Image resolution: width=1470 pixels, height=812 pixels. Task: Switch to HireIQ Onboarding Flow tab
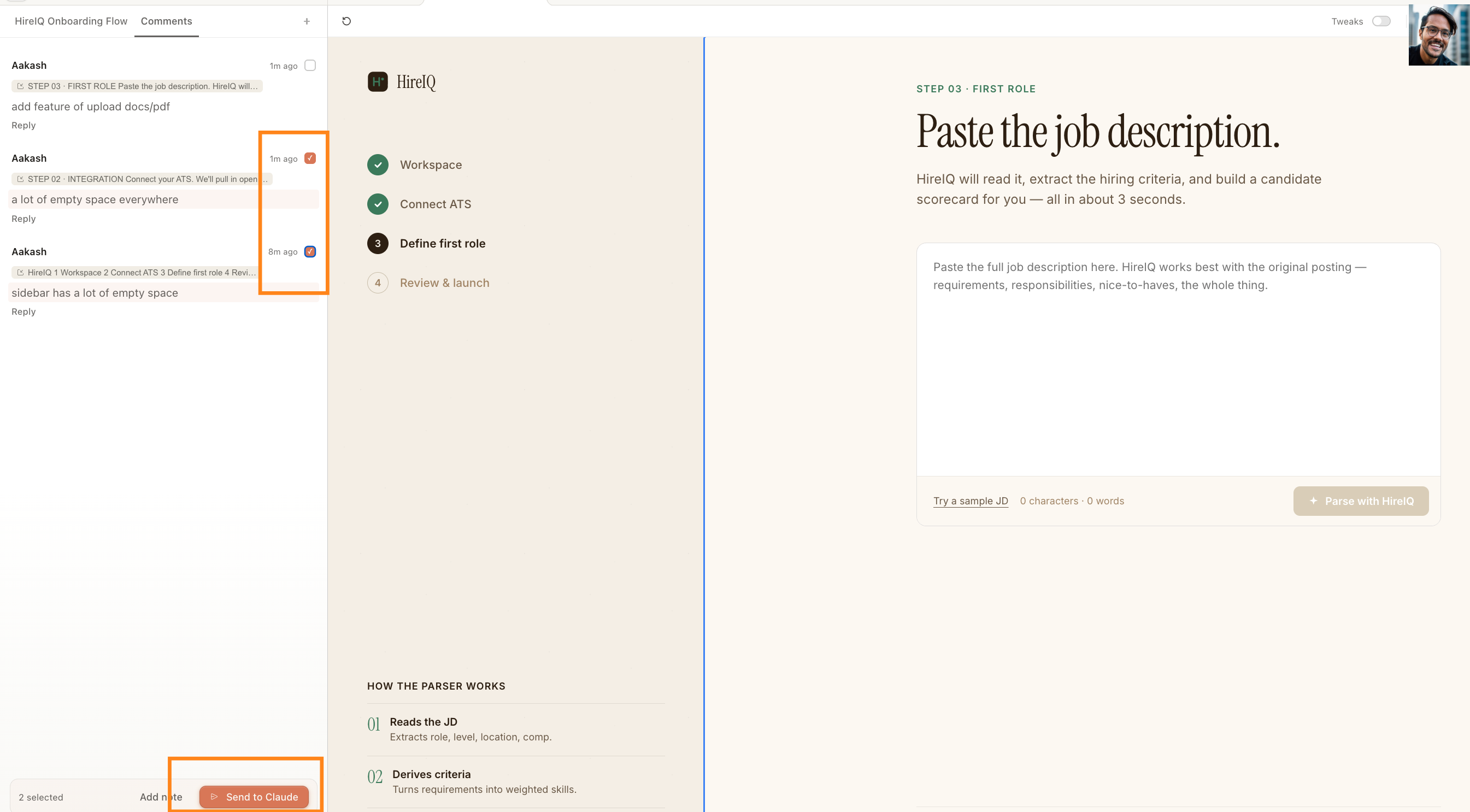70,21
